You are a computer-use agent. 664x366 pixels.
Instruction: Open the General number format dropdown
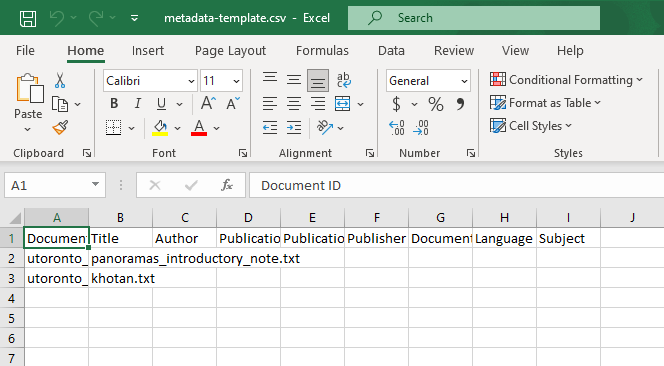coord(464,81)
